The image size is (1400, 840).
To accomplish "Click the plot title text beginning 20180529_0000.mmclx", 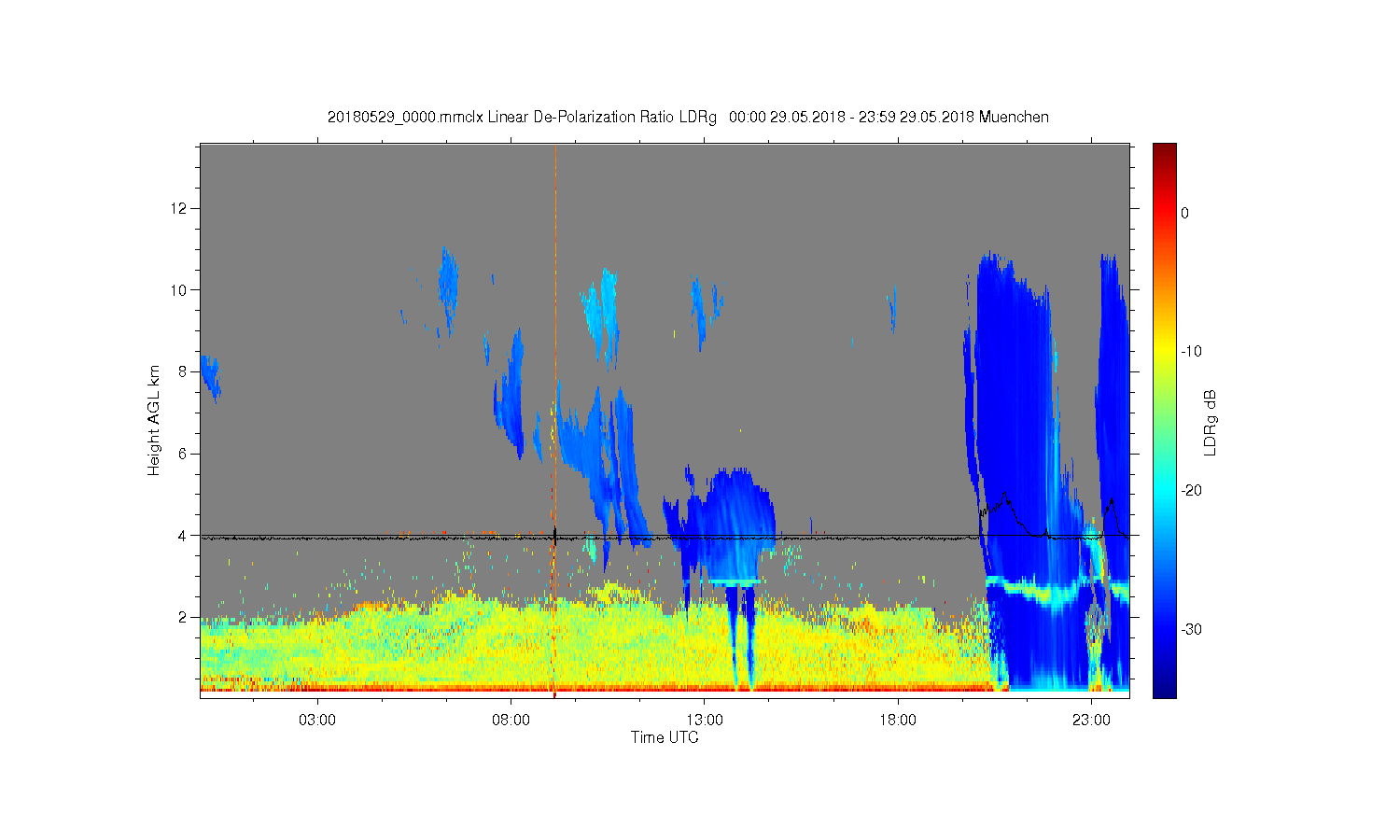I will coord(688,118).
